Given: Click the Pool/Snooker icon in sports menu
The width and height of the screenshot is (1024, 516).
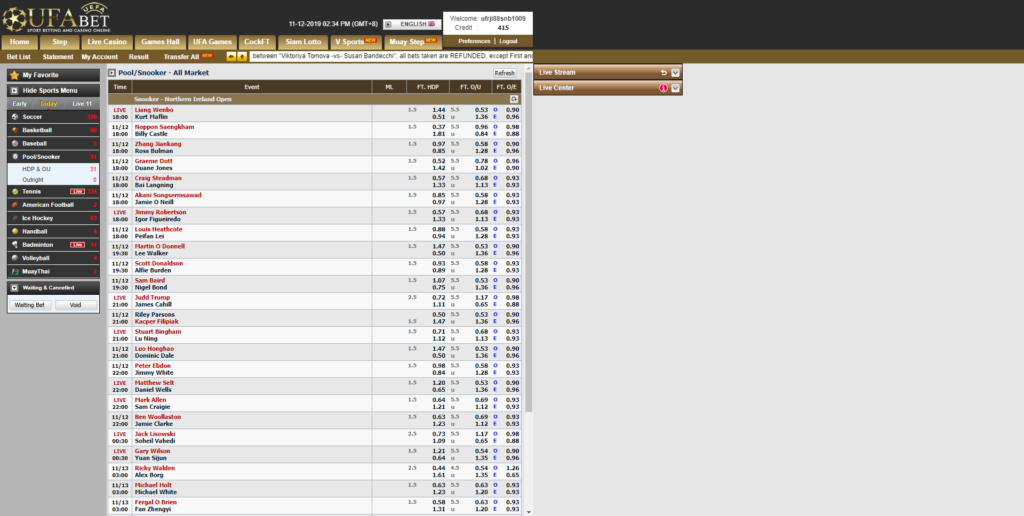Looking at the screenshot, I should click(15, 157).
